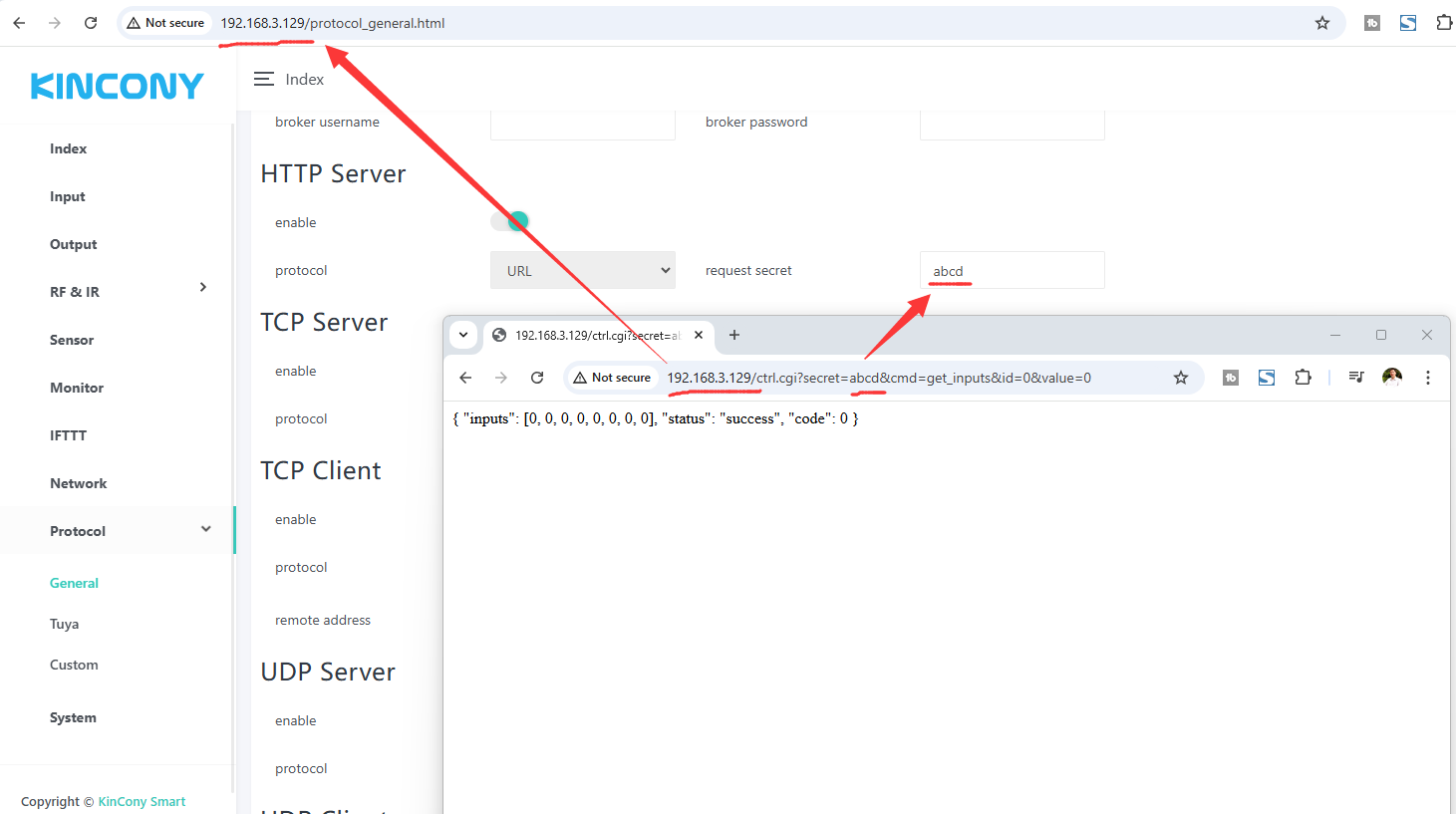Image resolution: width=1456 pixels, height=814 pixels.
Task: Open extensions puzzle icon in inner browser
Action: 1303,378
